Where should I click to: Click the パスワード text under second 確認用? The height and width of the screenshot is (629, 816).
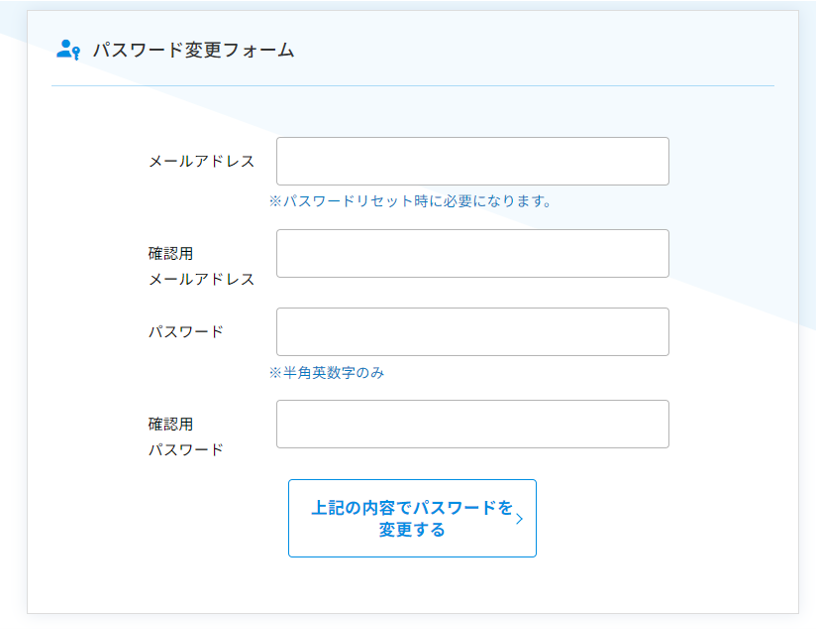tap(186, 450)
